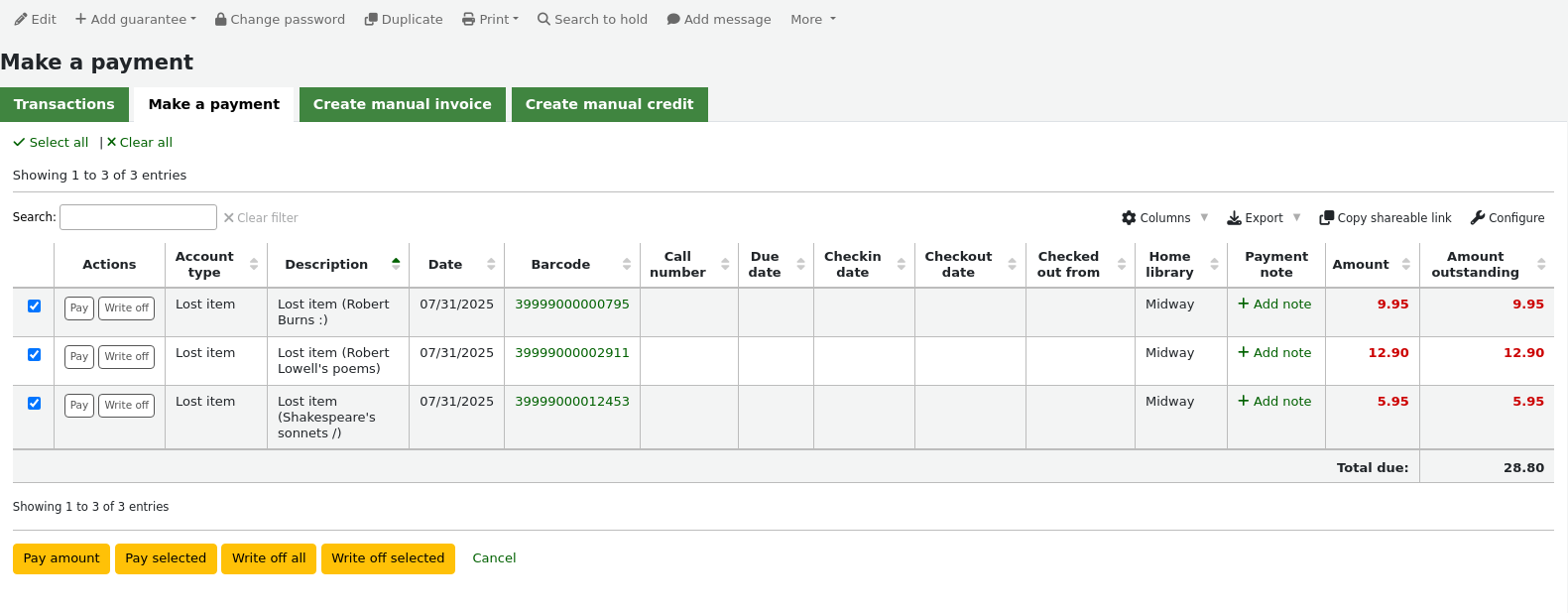Open barcode 39999000002911 link
This screenshot has height=613, width=1568.
(572, 352)
